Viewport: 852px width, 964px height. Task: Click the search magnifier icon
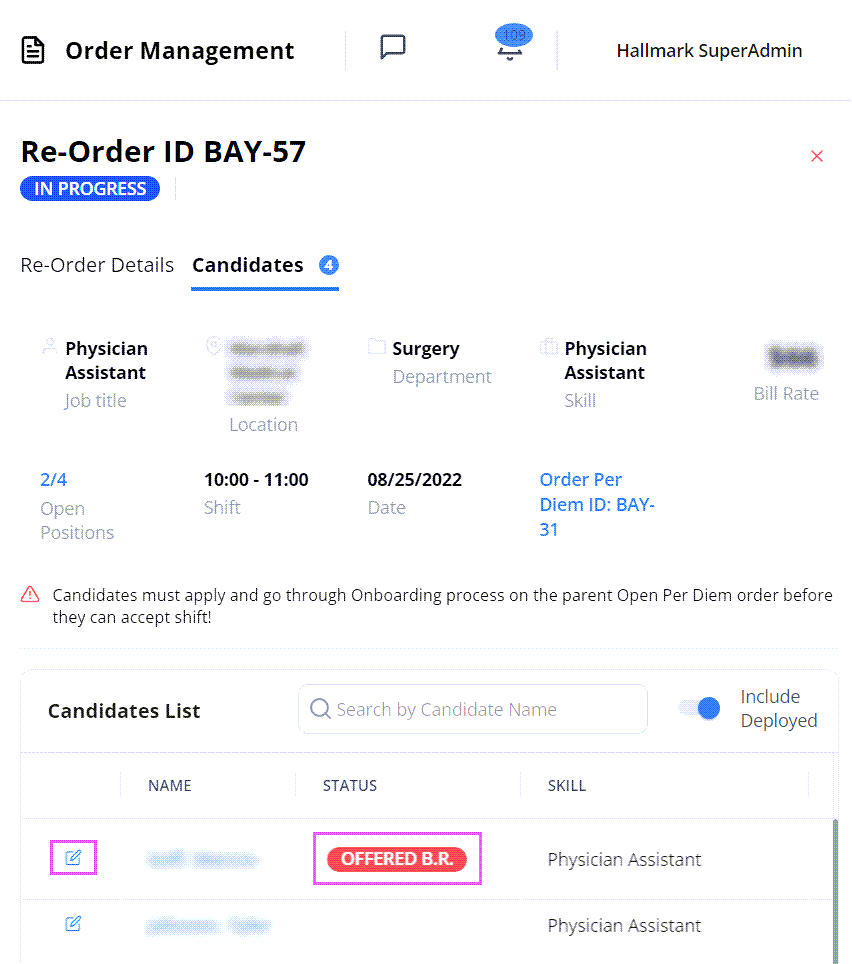[320, 708]
